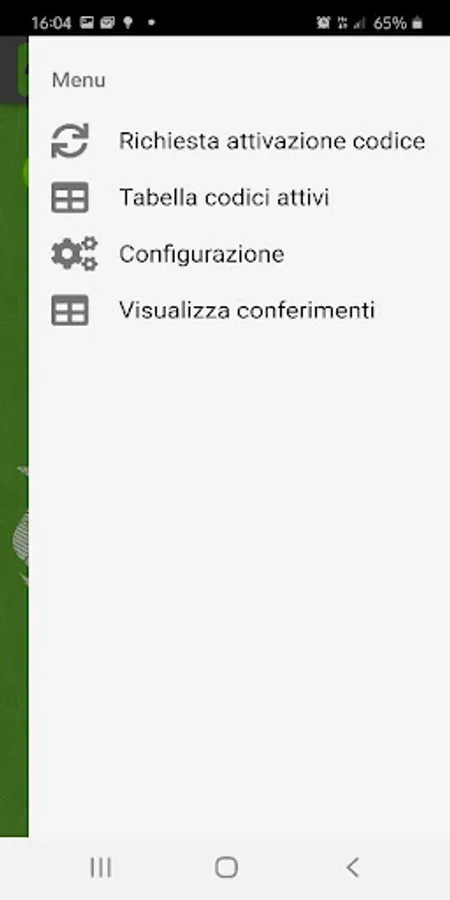Tap the gears icon for Configurazione
Viewport: 450px width, 900px height.
[x=74, y=254]
